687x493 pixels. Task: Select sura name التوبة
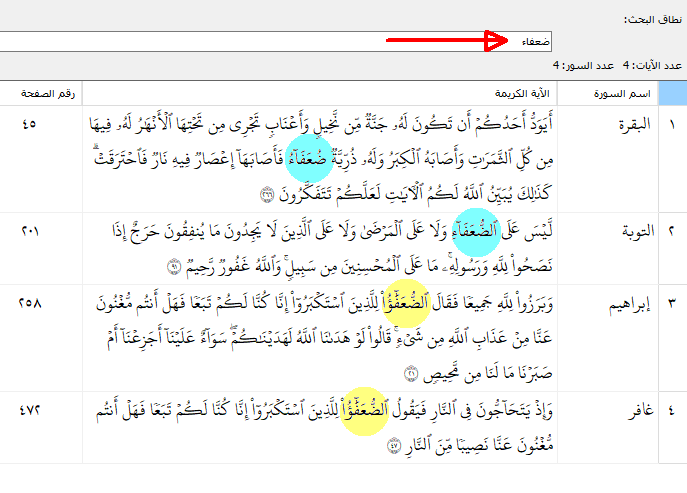click(x=638, y=231)
